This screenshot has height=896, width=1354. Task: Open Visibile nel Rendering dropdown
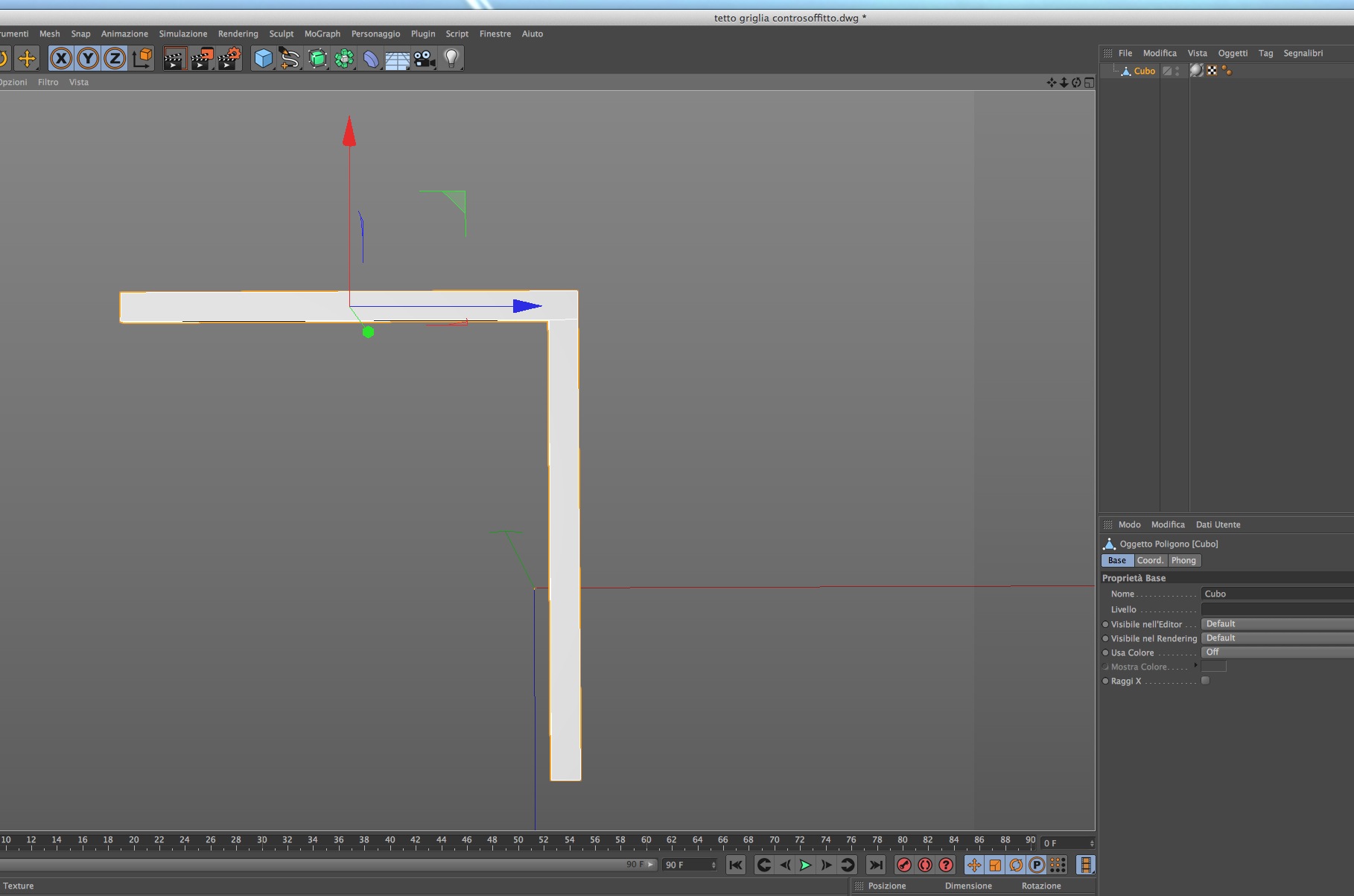[1277, 638]
